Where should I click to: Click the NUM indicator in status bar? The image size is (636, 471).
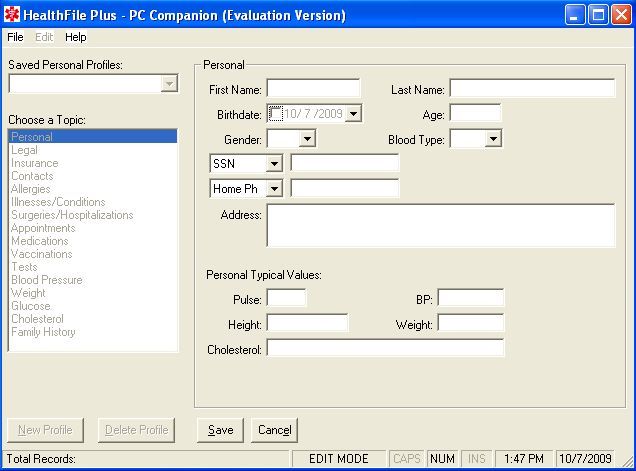coord(442,459)
